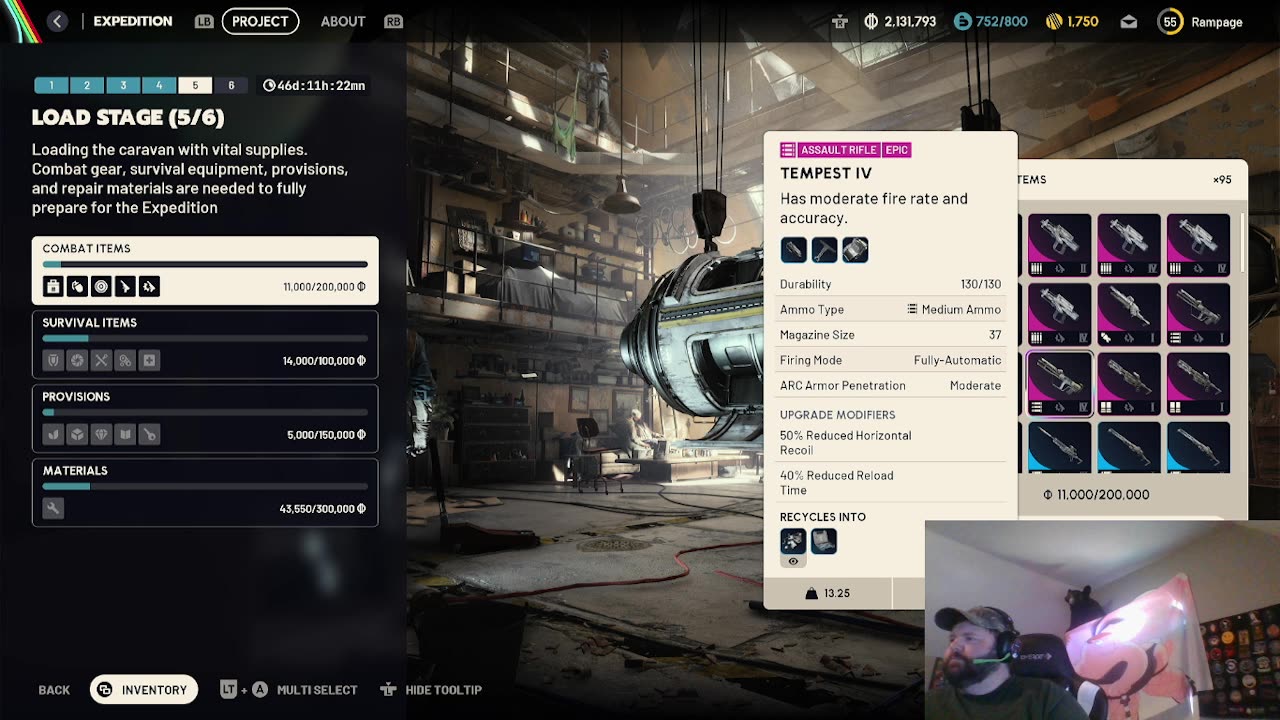Viewport: 1280px width, 720px height.
Task: Click the key icon in Provisions
Action: click(149, 435)
